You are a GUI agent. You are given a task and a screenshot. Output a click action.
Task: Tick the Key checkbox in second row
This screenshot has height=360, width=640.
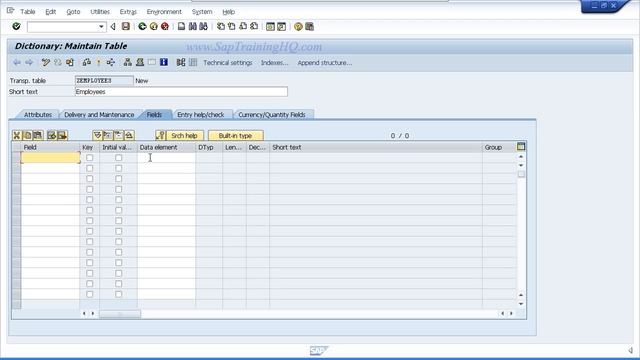(89, 168)
